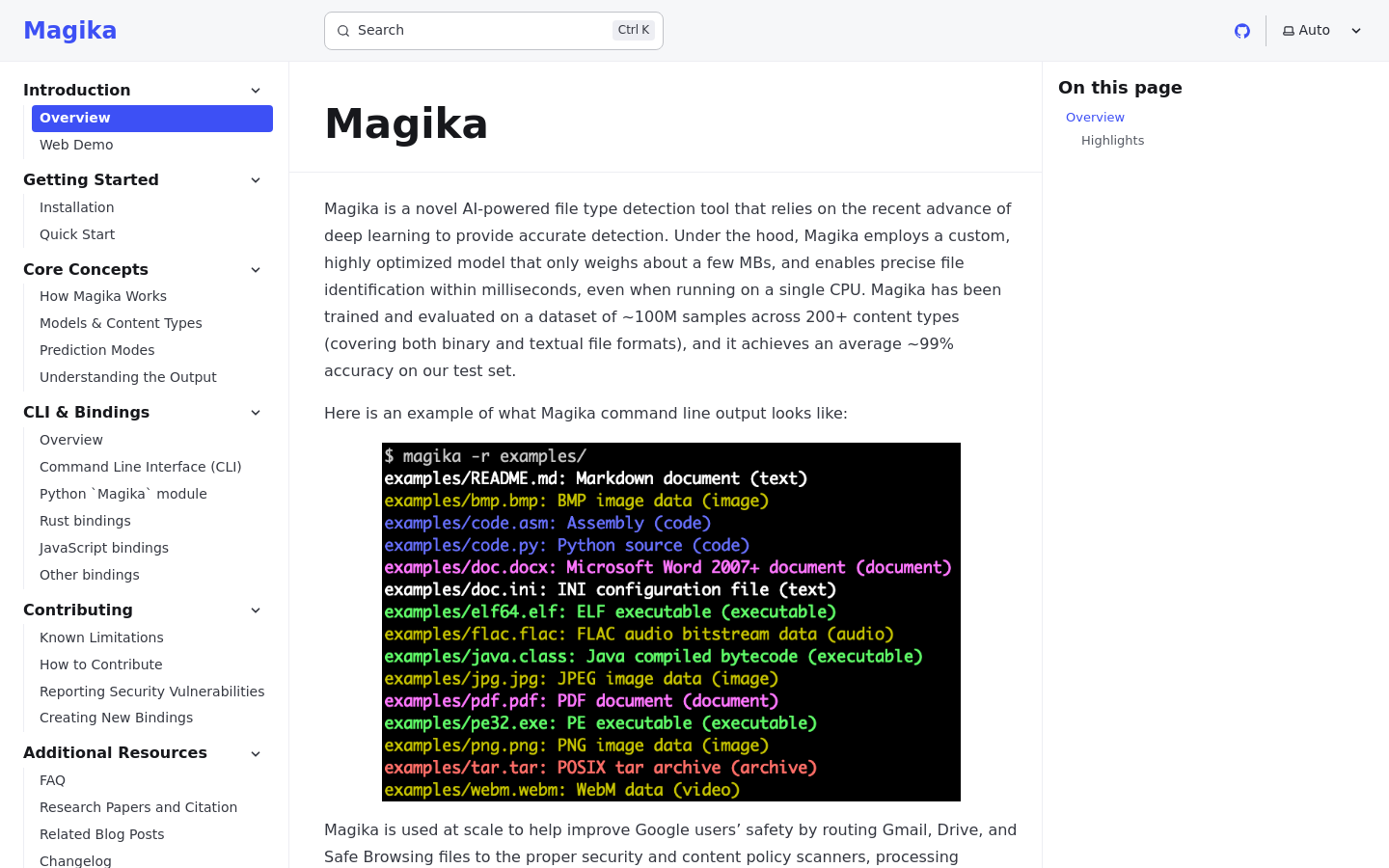Screen dimensions: 1389x868
Task: Collapse the Getting Started section
Action: point(256,180)
